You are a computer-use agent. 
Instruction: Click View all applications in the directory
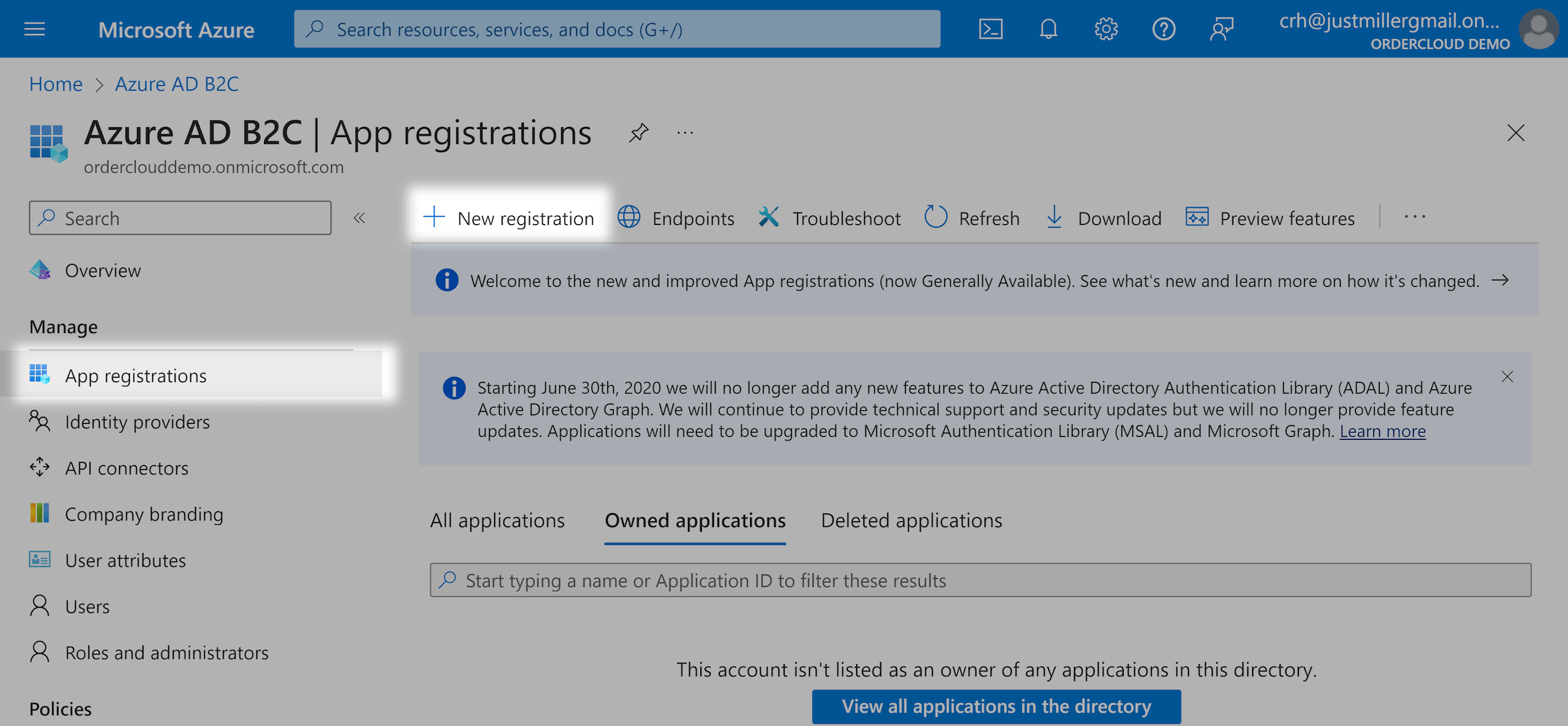996,707
